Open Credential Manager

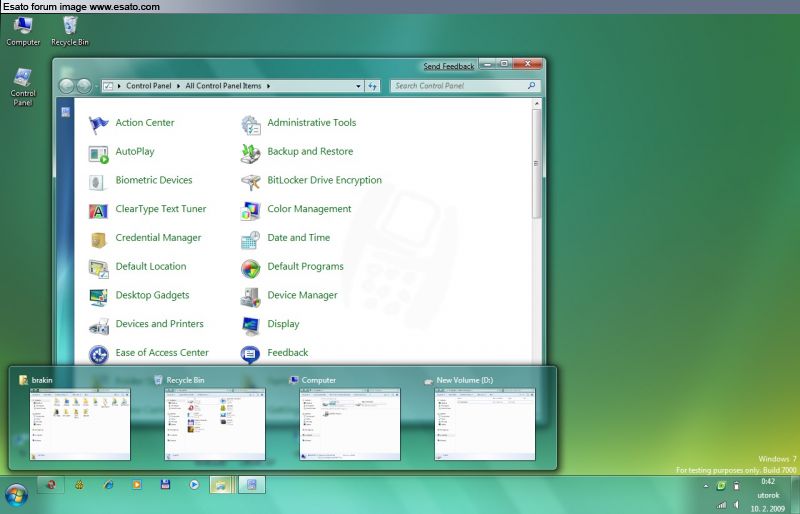158,238
